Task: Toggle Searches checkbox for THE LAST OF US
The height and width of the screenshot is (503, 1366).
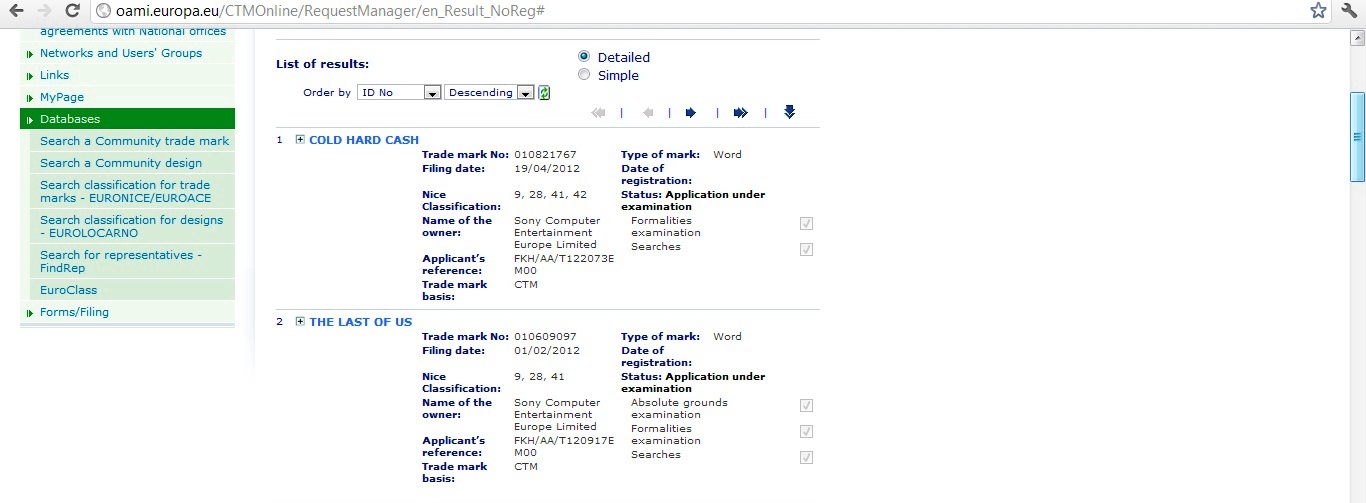Action: [807, 457]
